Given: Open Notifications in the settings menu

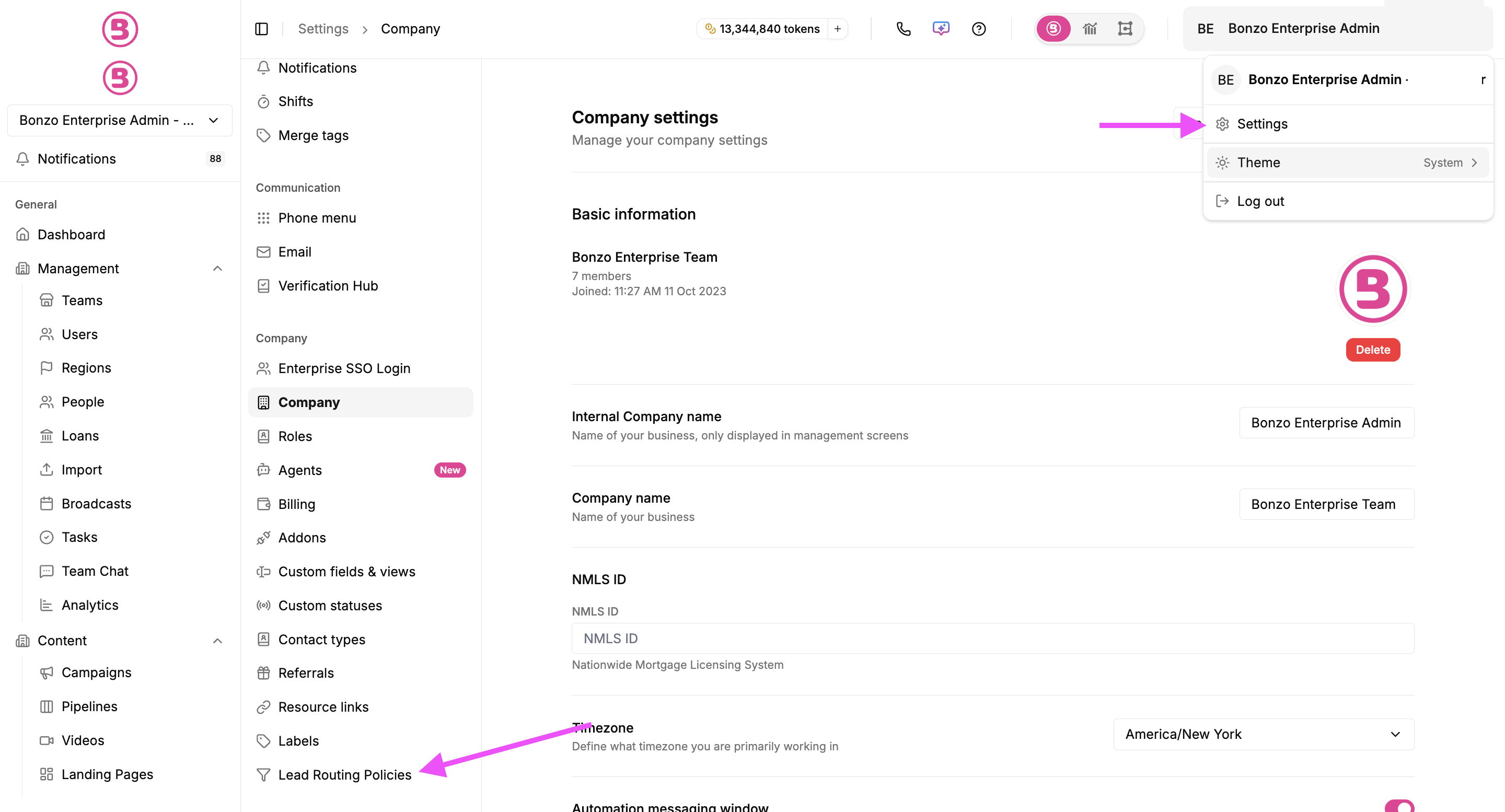Looking at the screenshot, I should tap(361, 68).
